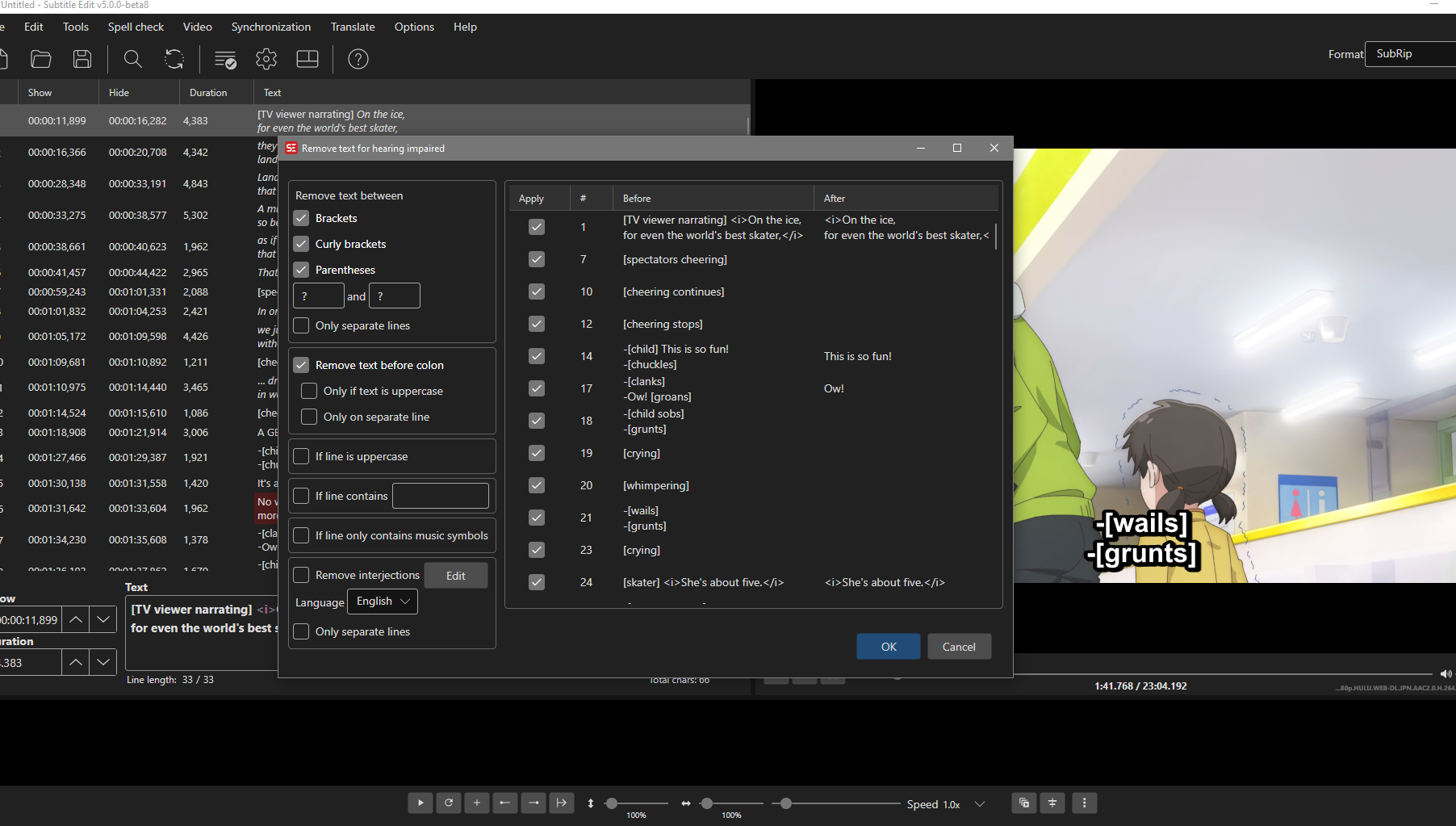Screen dimensions: 1456x826
Task: Start playback with the play button
Action: point(420,803)
